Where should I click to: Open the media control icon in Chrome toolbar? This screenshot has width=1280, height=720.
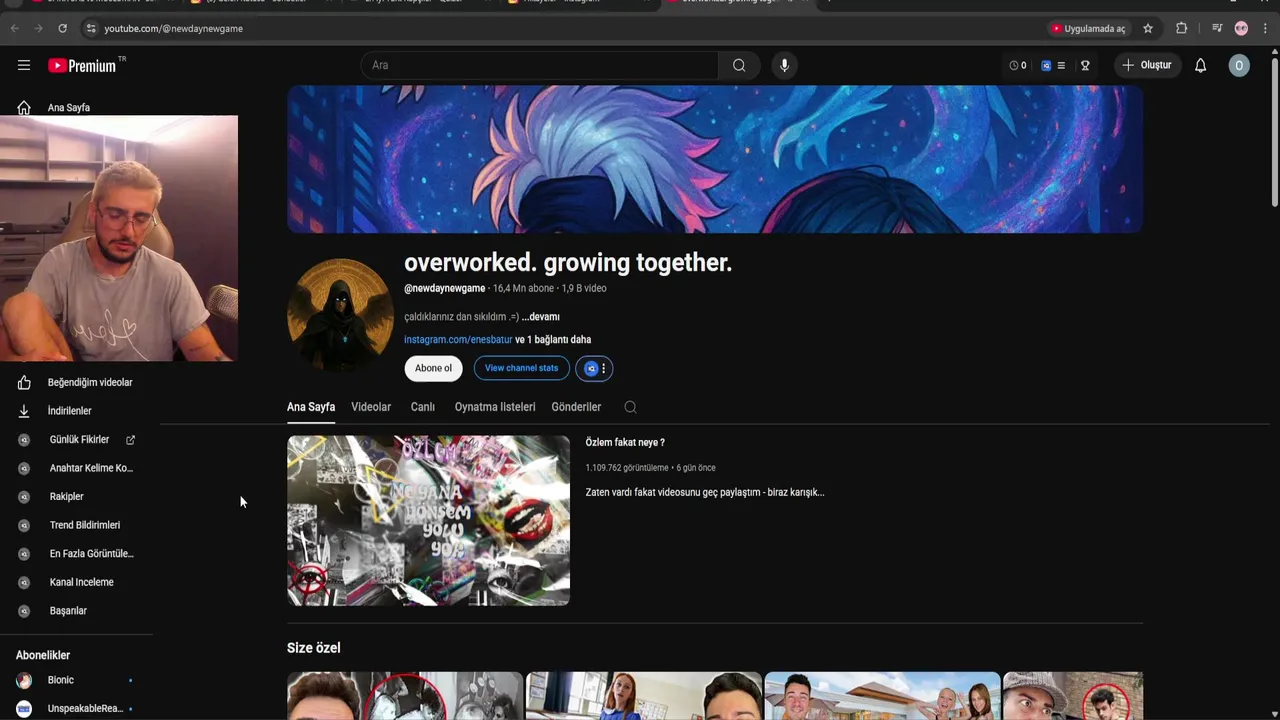[x=1217, y=28]
